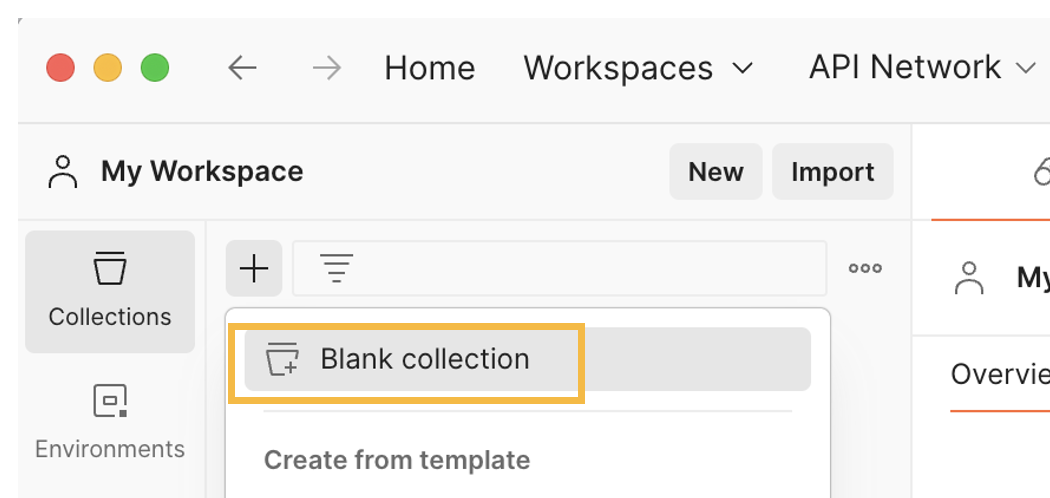This screenshot has width=1050, height=498.
Task: Go back using the left arrow
Action: 242,68
